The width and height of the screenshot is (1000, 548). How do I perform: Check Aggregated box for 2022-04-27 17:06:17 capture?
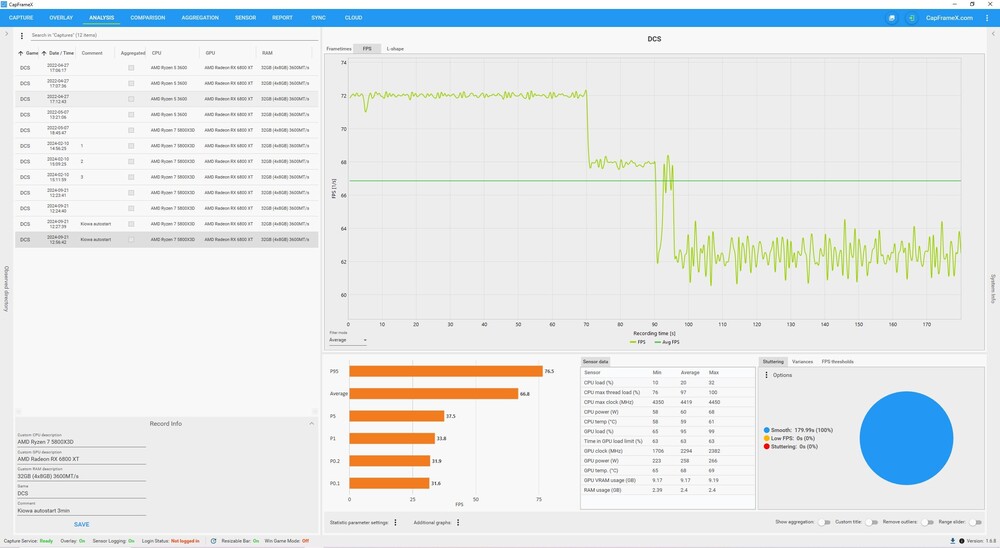point(131,68)
